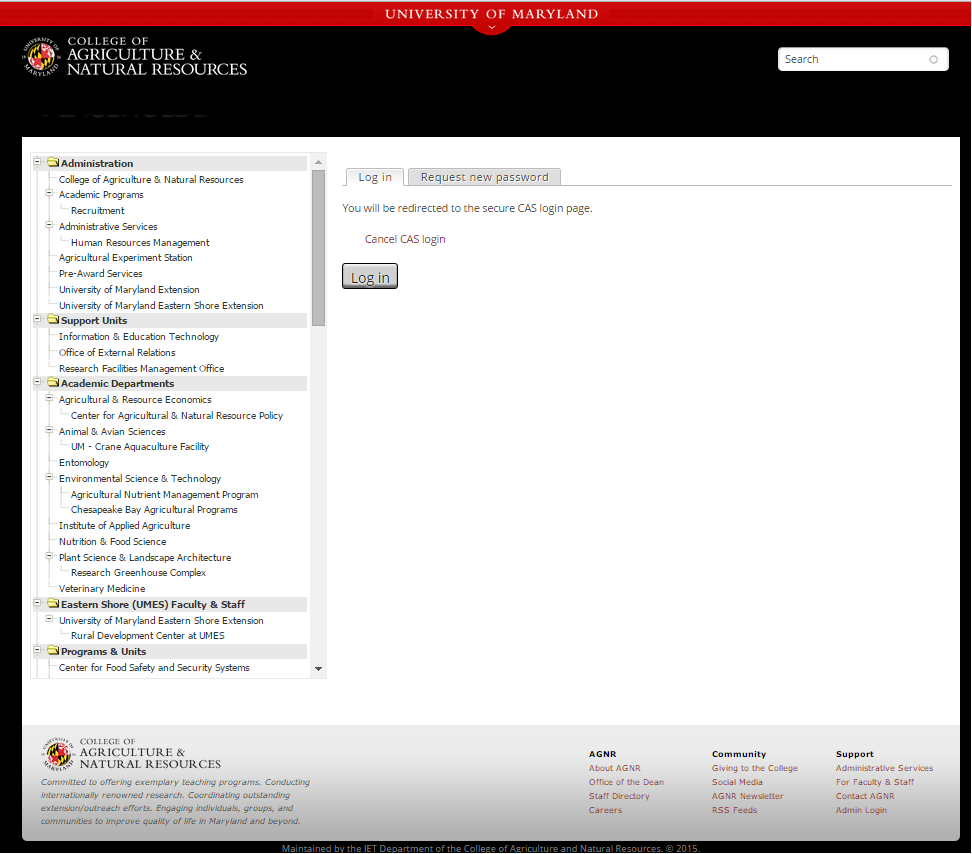Click the Log in button
The width and height of the screenshot is (972, 854).
click(x=370, y=276)
